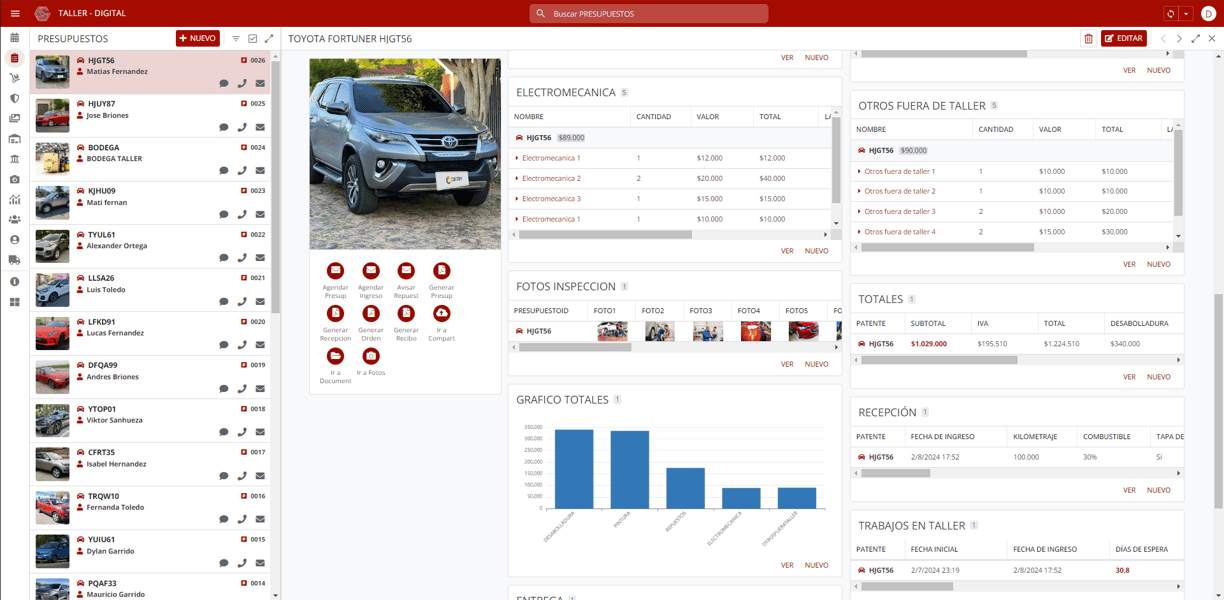Click the Agendar Presup envelope action

click(x=335, y=271)
